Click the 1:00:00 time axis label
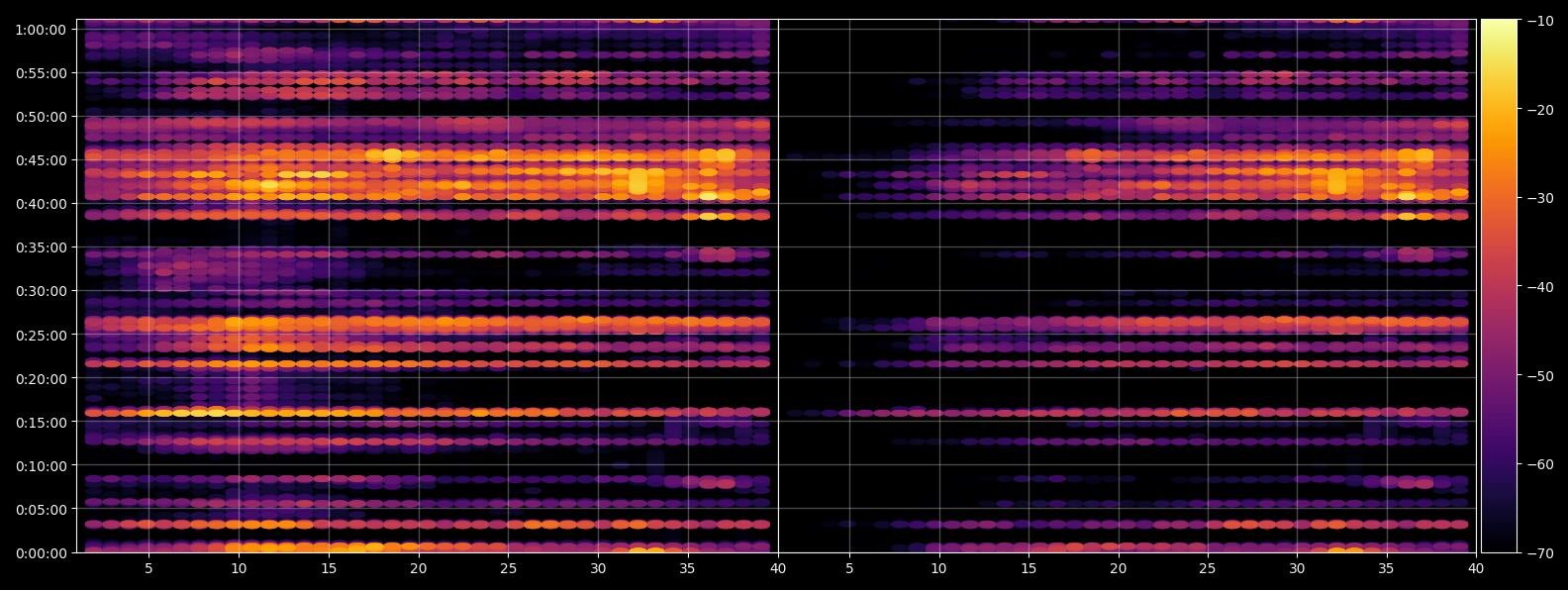The width and height of the screenshot is (1568, 590). click(x=41, y=30)
